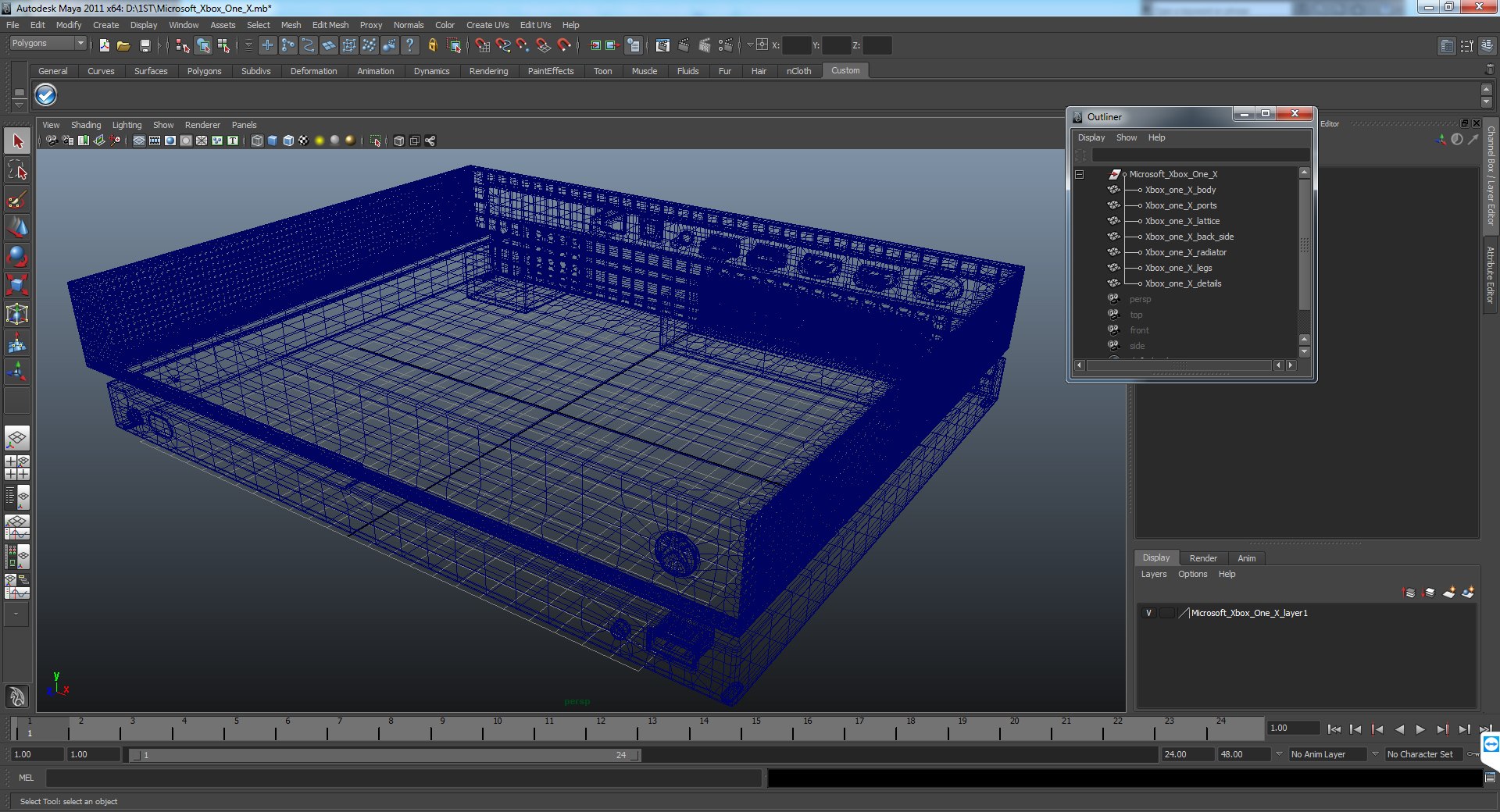Focus the MEL command line field
Viewport: 1500px width, 812px height.
(403, 778)
